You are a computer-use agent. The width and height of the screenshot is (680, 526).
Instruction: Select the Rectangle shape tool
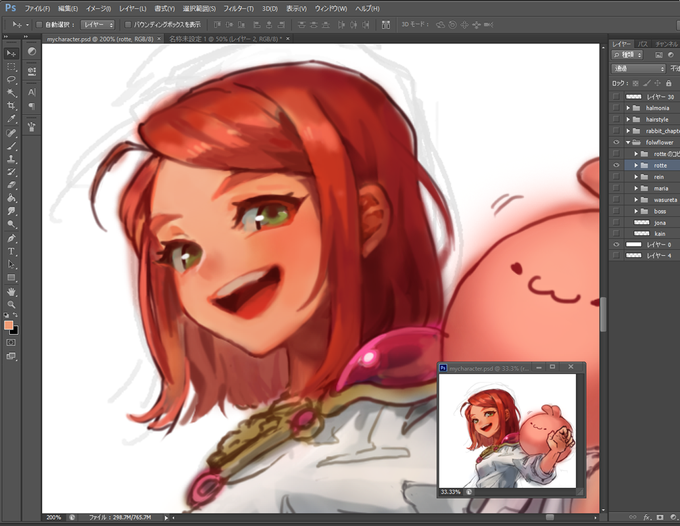(x=11, y=278)
